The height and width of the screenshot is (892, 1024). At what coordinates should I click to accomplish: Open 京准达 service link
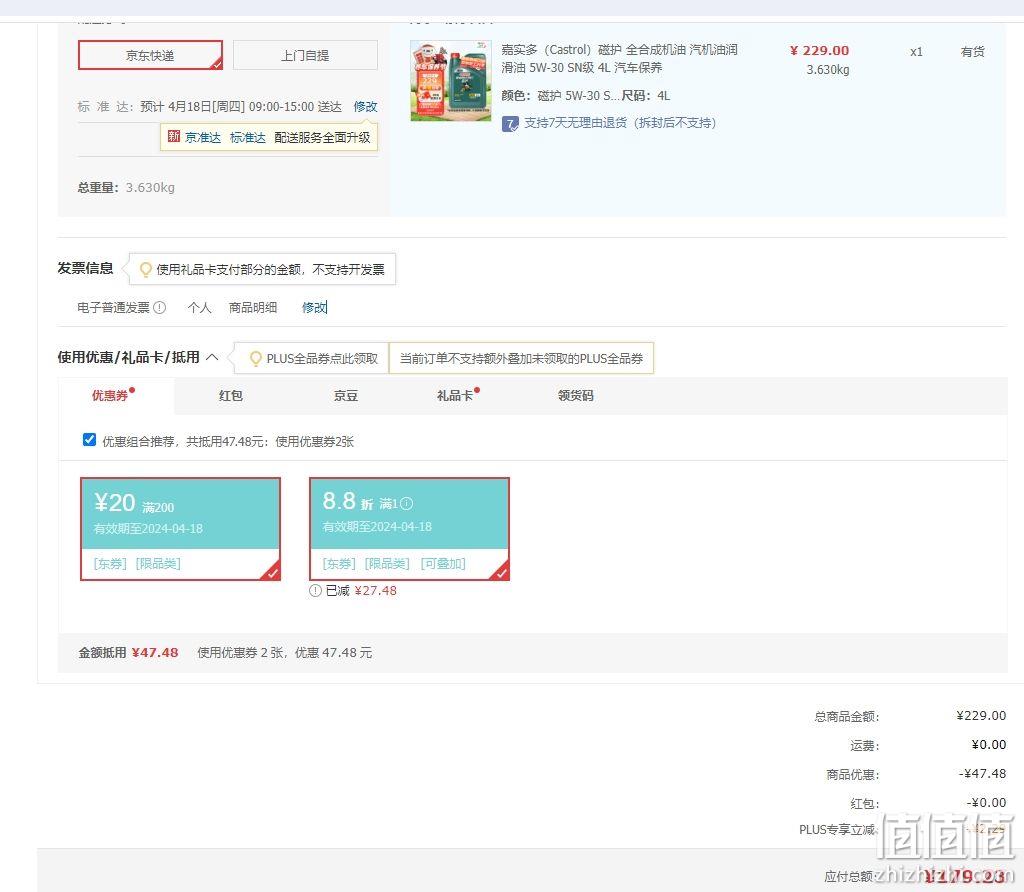click(202, 137)
